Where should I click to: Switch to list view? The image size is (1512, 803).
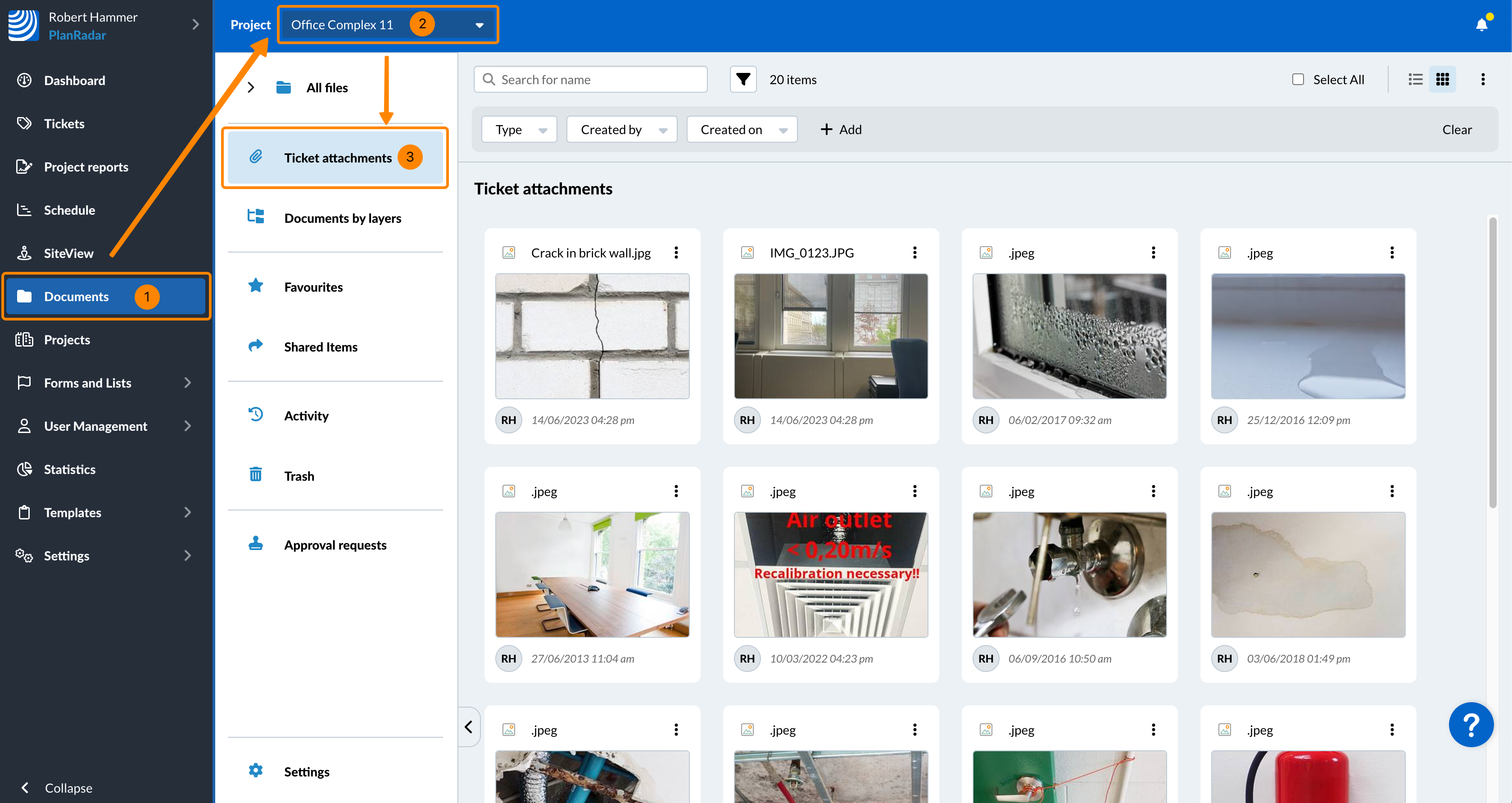click(x=1415, y=79)
